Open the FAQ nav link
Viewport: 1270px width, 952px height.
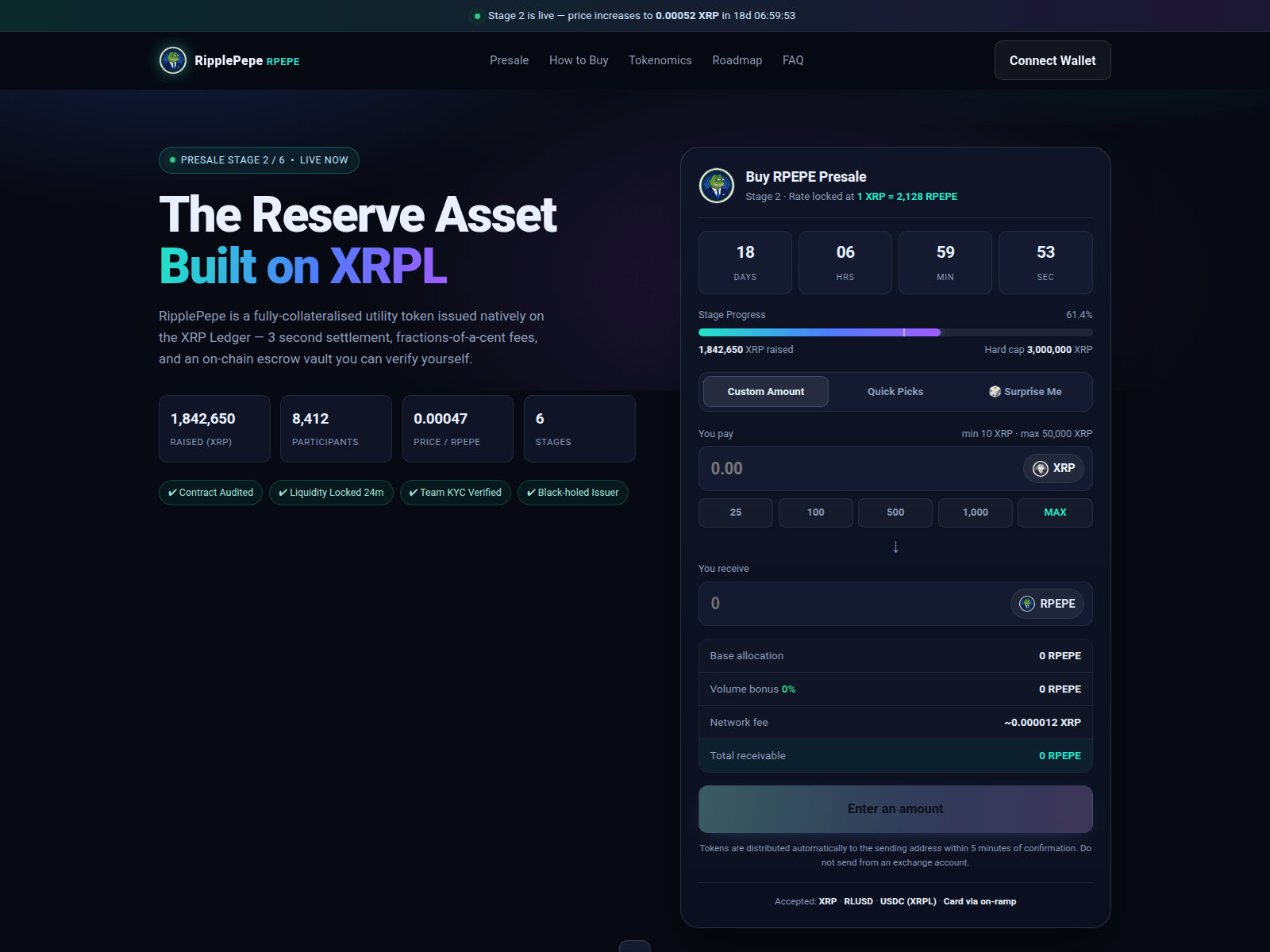click(x=793, y=60)
